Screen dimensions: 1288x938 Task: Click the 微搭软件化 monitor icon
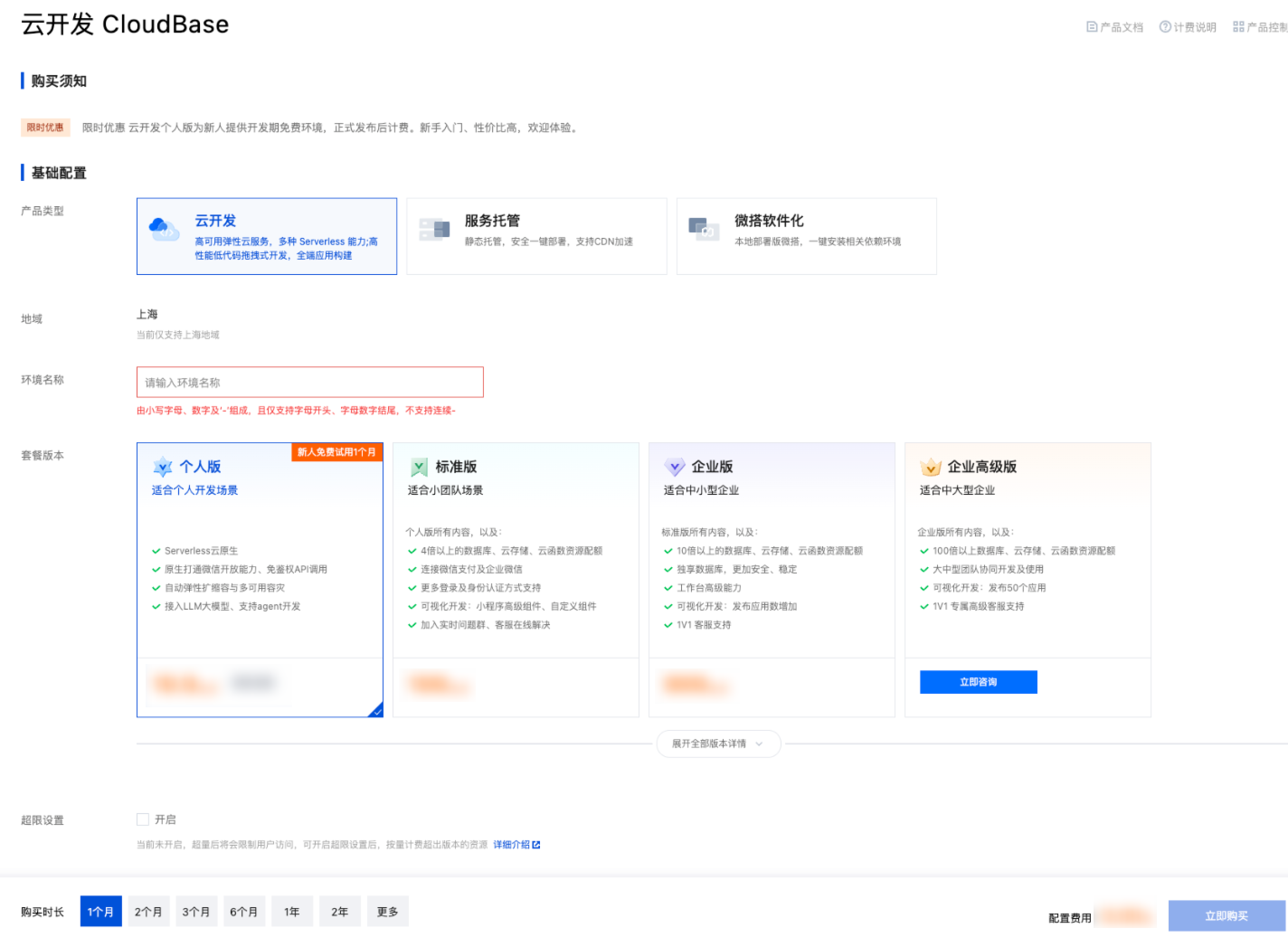click(x=704, y=228)
